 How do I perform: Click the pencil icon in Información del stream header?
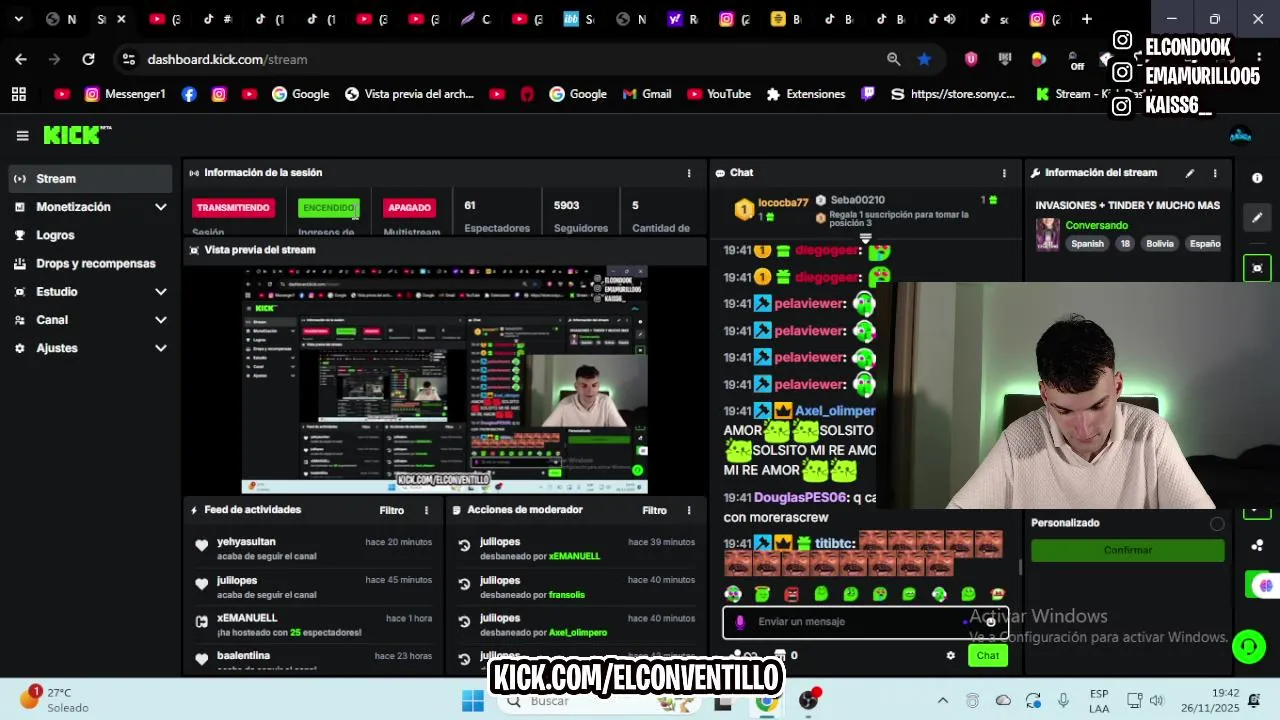pos(1189,173)
